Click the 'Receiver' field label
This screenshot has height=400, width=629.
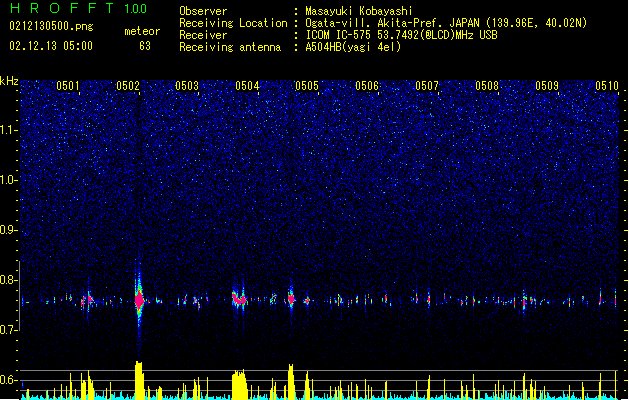tap(203, 35)
